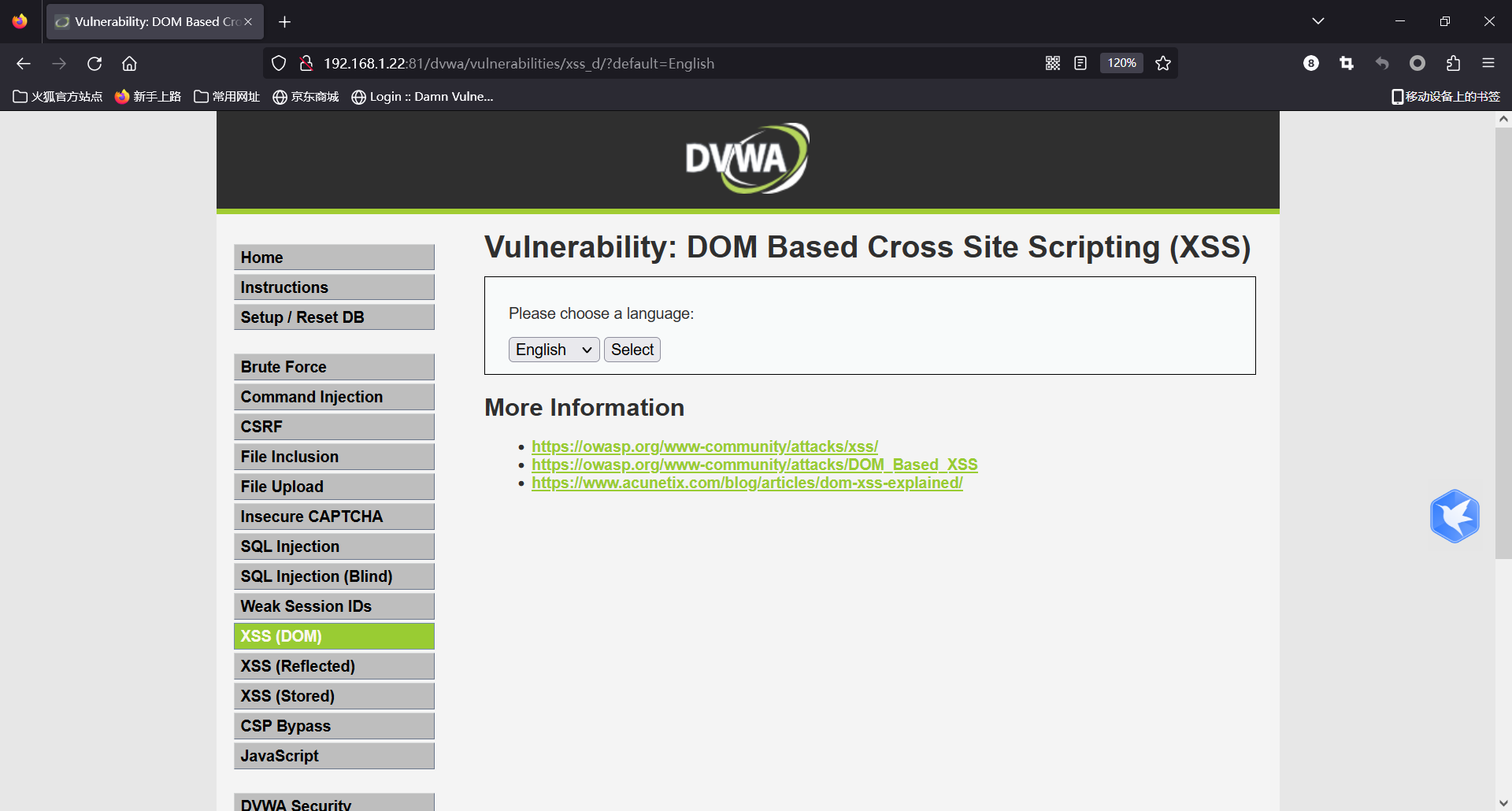
Task: Click the browser Forward arrow
Action: pyautogui.click(x=59, y=64)
